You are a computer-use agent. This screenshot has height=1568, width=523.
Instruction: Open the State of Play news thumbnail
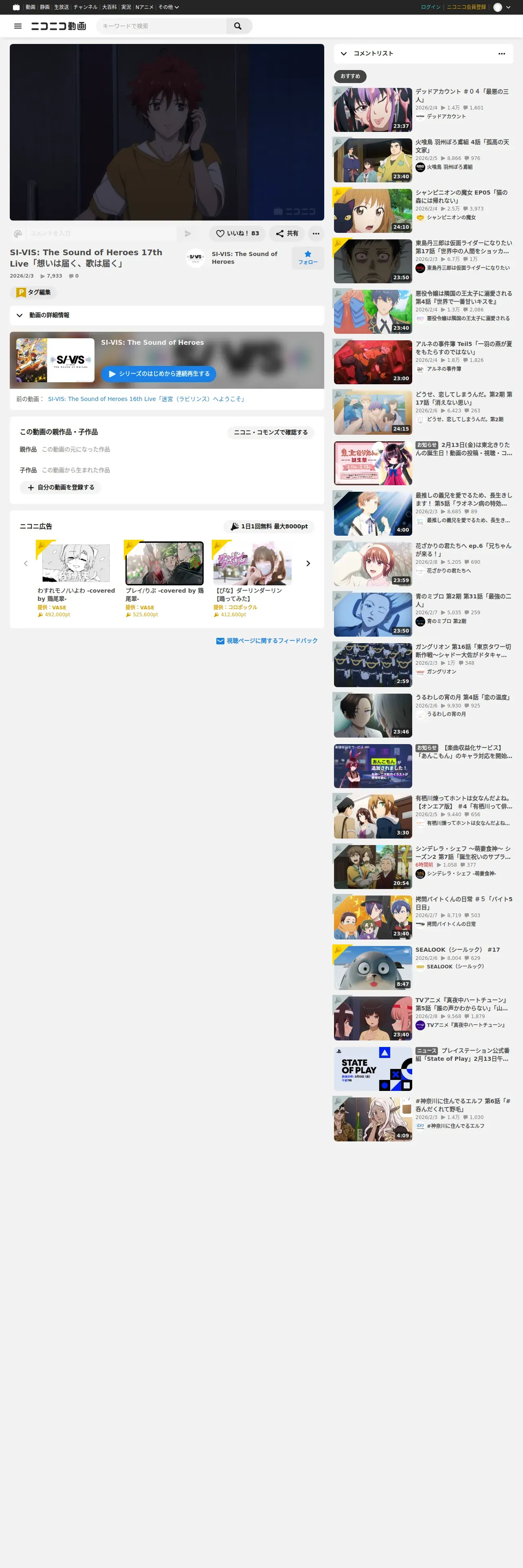(373, 1069)
